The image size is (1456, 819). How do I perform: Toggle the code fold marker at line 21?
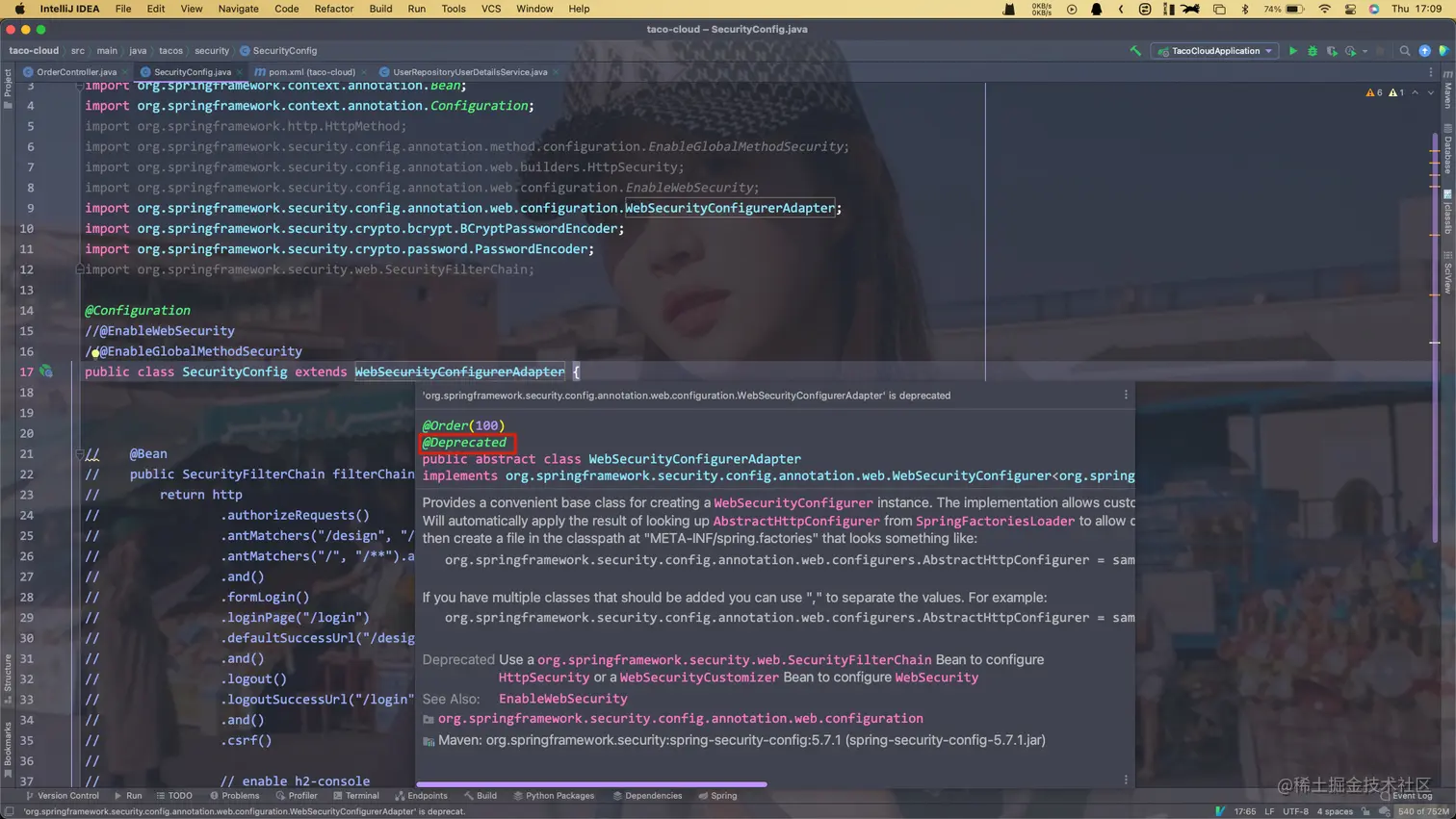80,453
